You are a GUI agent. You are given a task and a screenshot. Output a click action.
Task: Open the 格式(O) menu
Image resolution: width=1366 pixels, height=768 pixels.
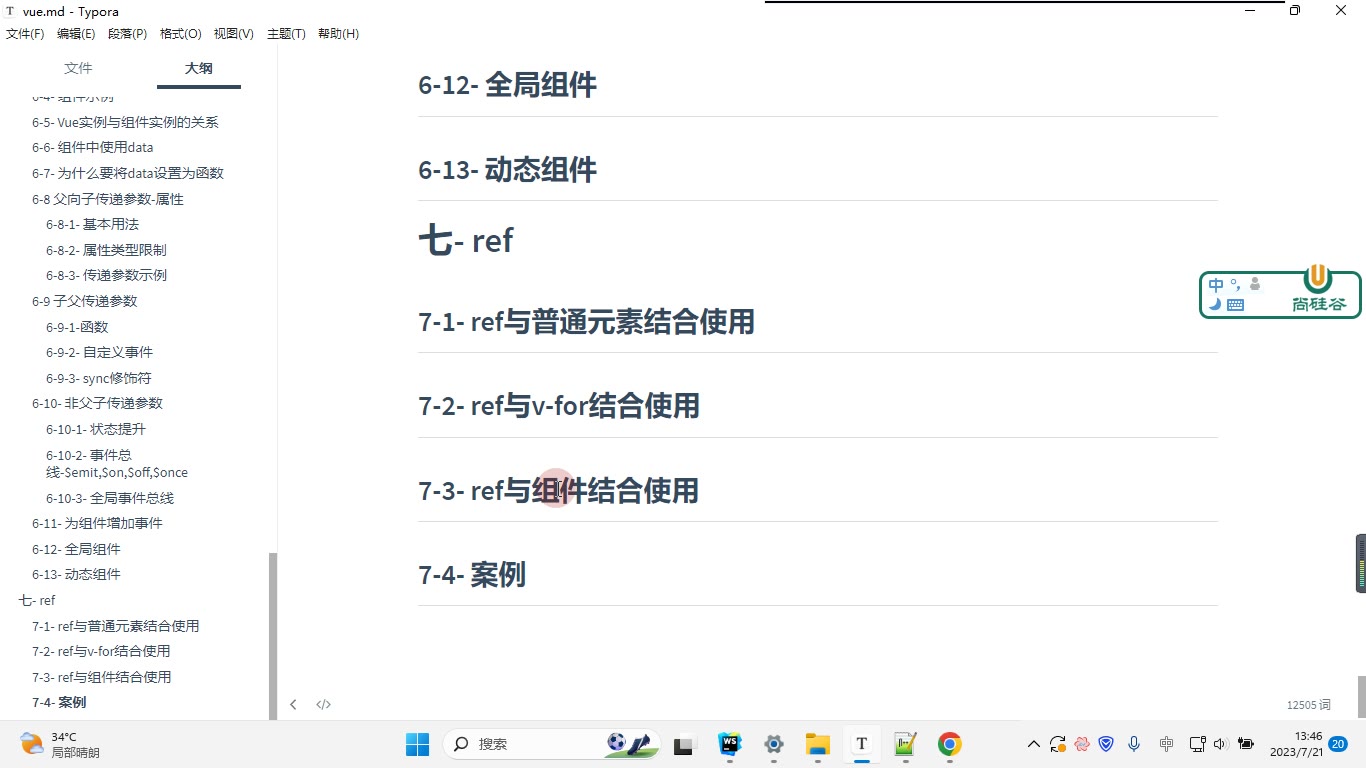pyautogui.click(x=181, y=34)
